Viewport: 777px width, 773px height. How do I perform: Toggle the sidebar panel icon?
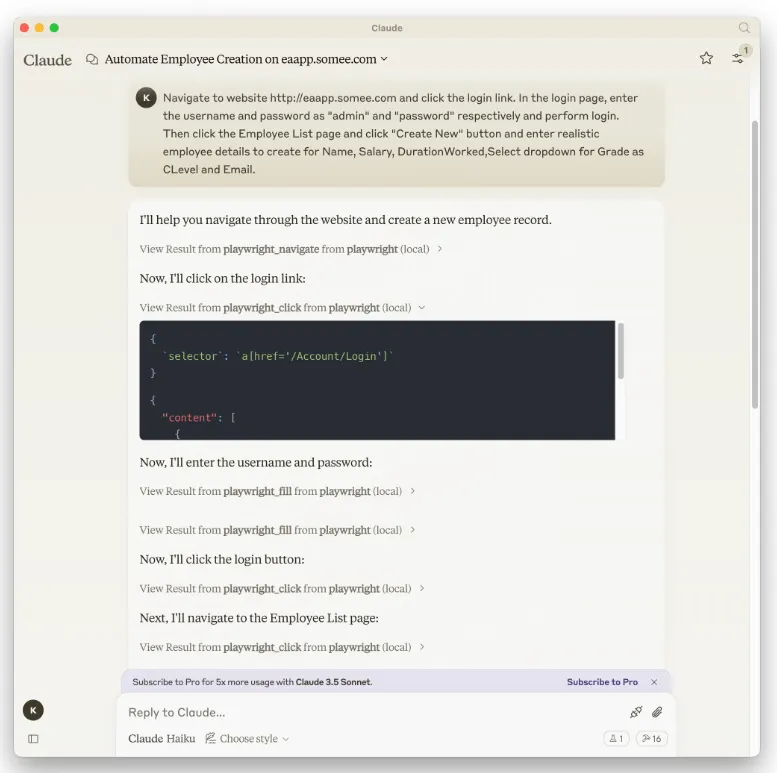[x=33, y=739]
